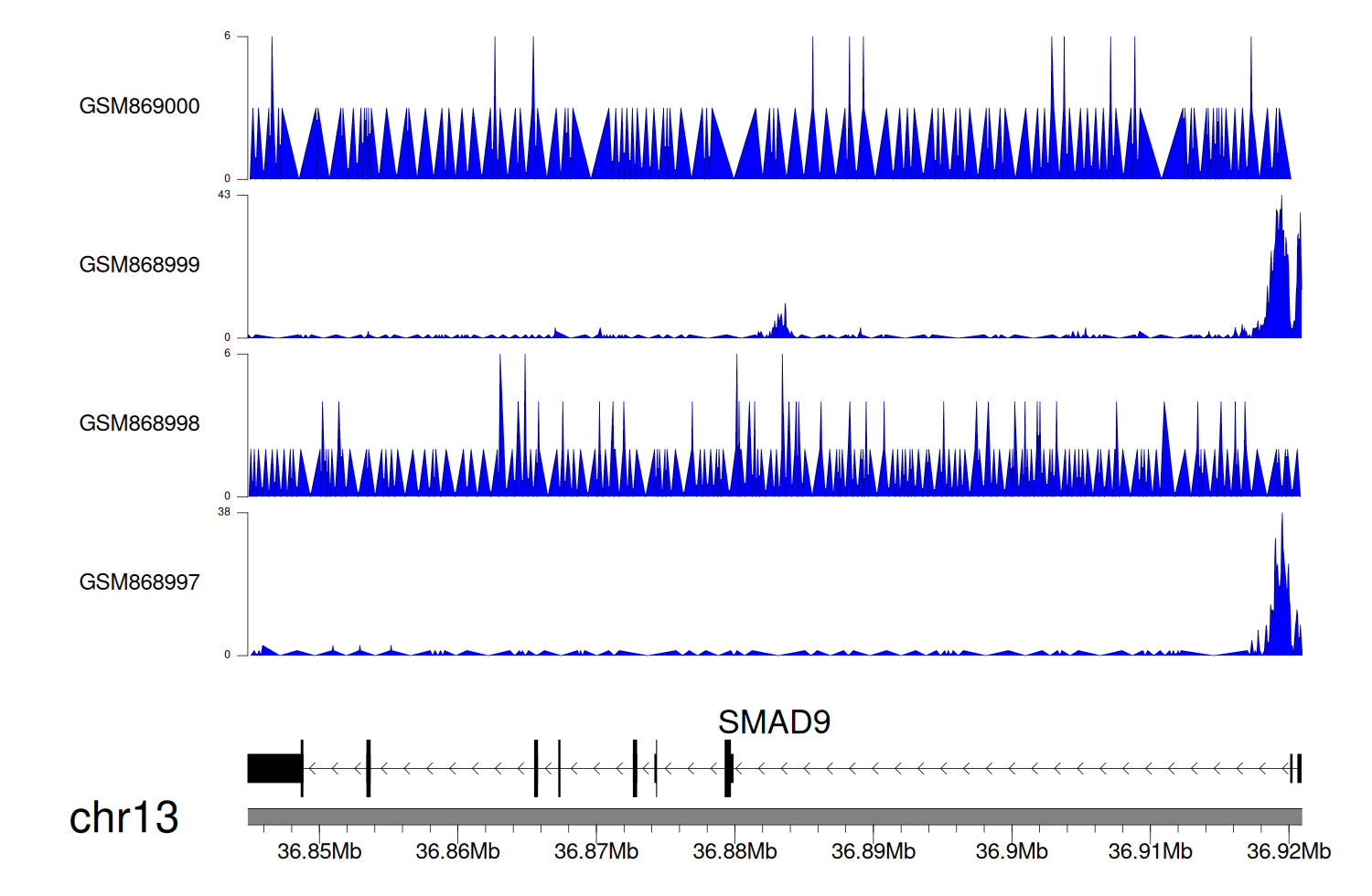Select the 36.9Mb position label
1372x896 pixels.
pos(1012,851)
